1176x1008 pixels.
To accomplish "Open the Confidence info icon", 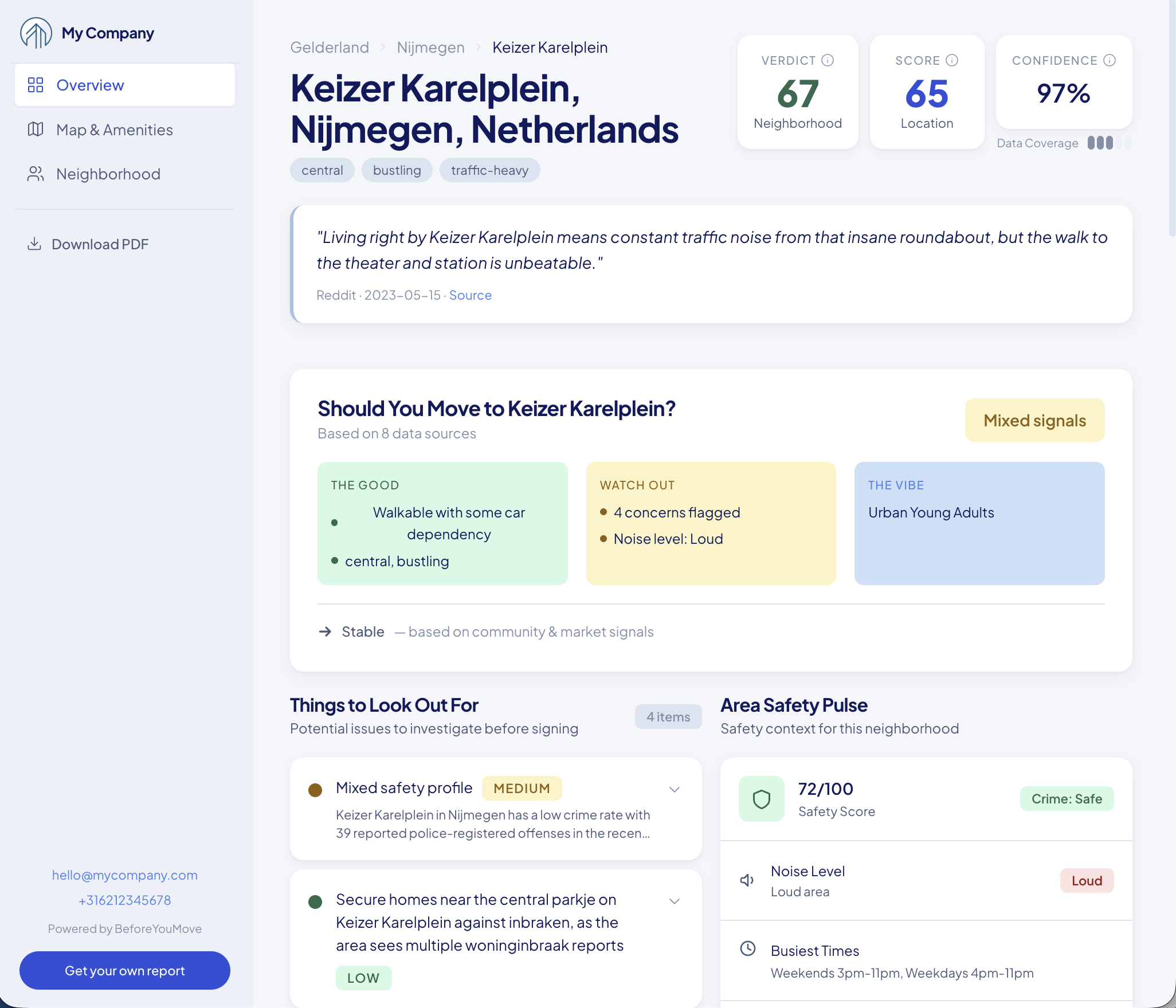I will pyautogui.click(x=1110, y=60).
